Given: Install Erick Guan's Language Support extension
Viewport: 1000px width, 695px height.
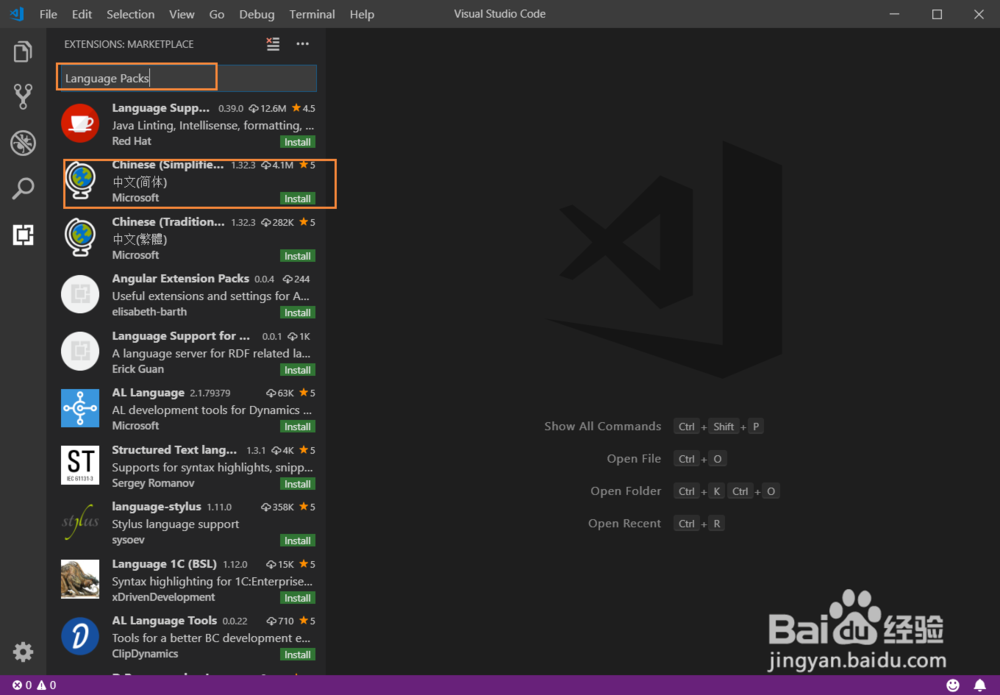Looking at the screenshot, I should pyautogui.click(x=297, y=370).
